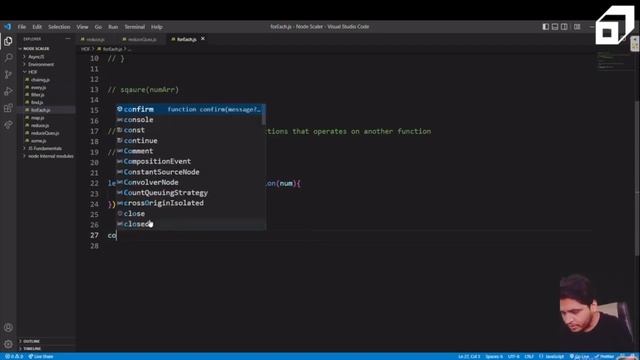Click the Ln 27 cursor position status item
Image resolution: width=640 pixels, height=360 pixels.
coord(469,356)
